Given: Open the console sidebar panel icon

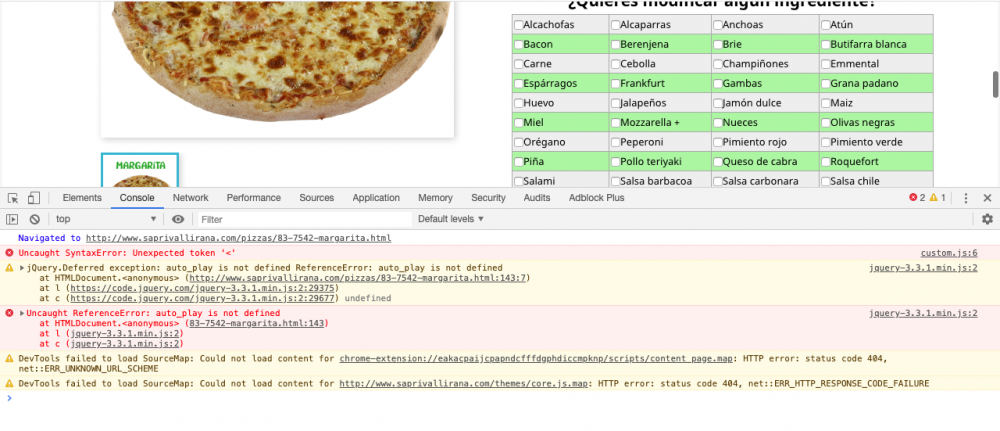Looking at the screenshot, I should [12, 219].
